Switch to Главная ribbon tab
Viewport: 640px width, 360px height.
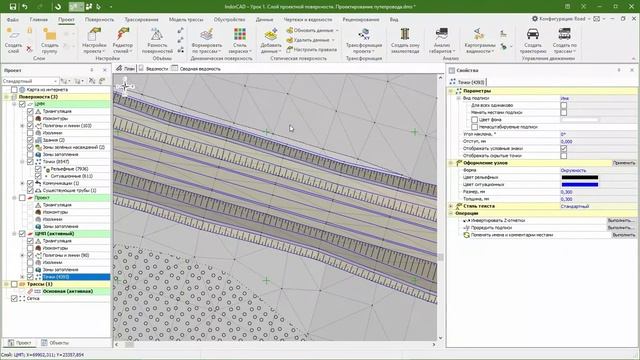[x=38, y=19]
